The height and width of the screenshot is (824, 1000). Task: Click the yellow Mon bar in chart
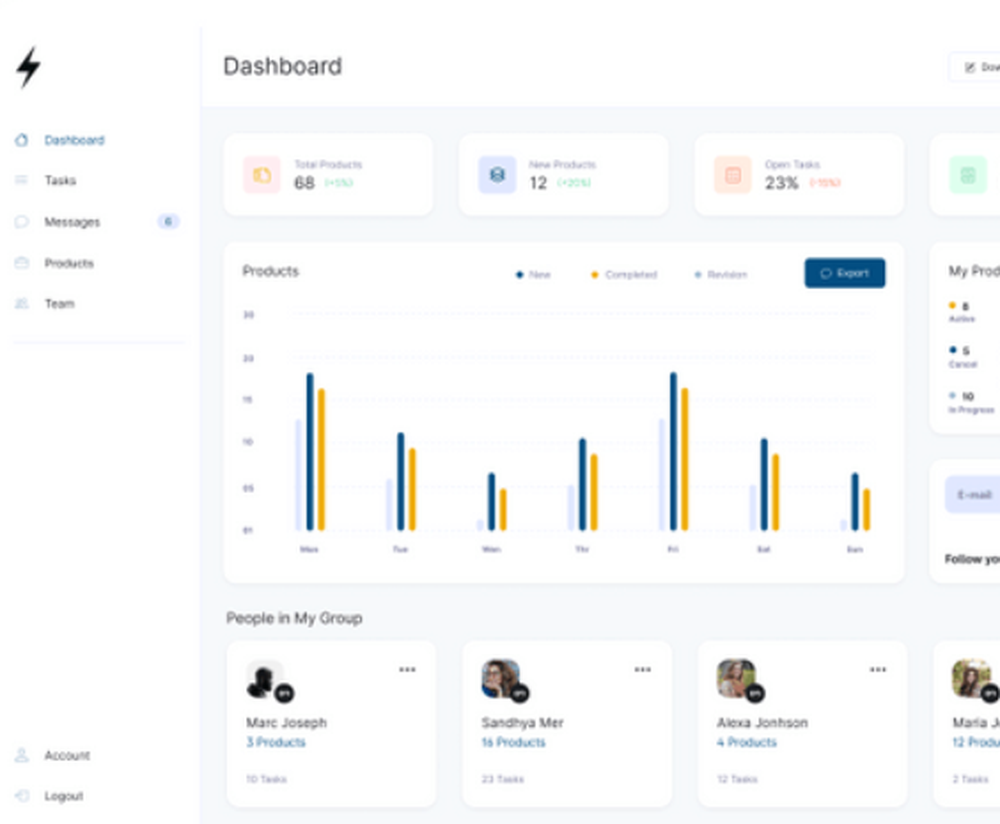tap(321, 460)
